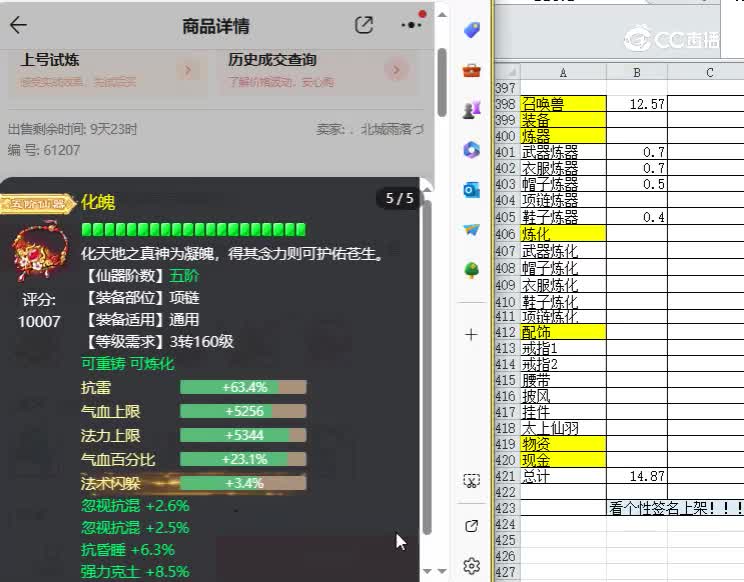
Task: Select column B header in spreadsheet
Action: click(x=637, y=73)
